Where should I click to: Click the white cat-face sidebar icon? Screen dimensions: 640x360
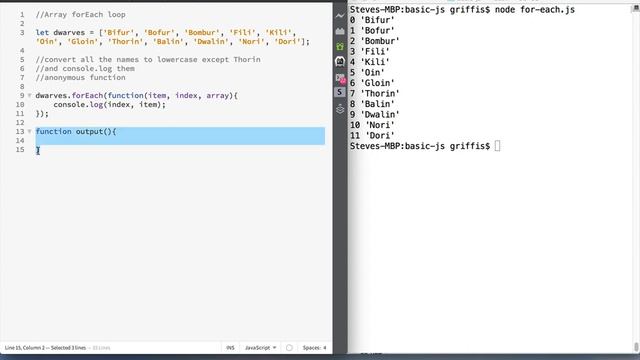click(340, 62)
